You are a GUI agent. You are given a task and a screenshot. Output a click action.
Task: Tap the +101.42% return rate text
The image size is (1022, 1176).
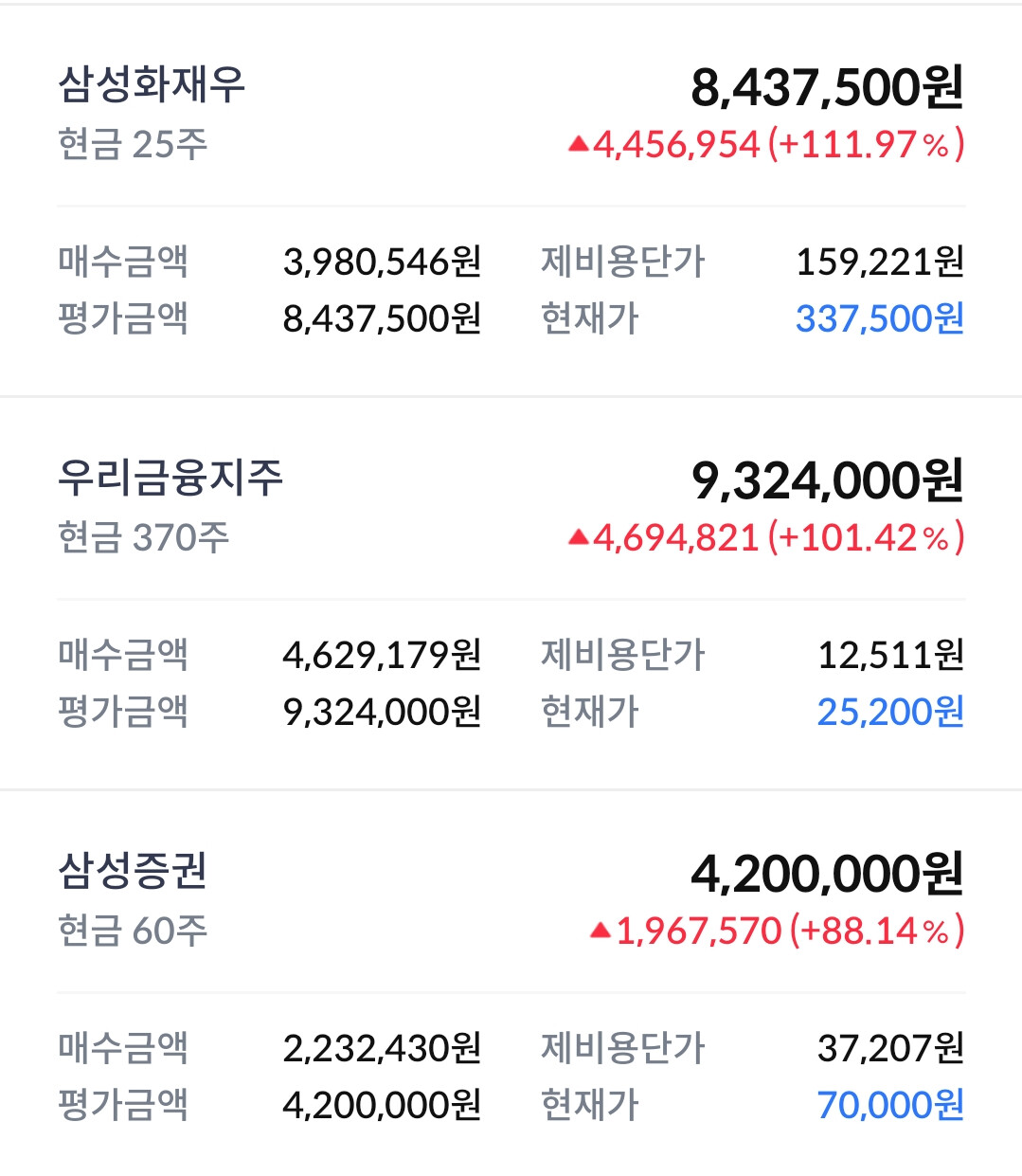[867, 537]
